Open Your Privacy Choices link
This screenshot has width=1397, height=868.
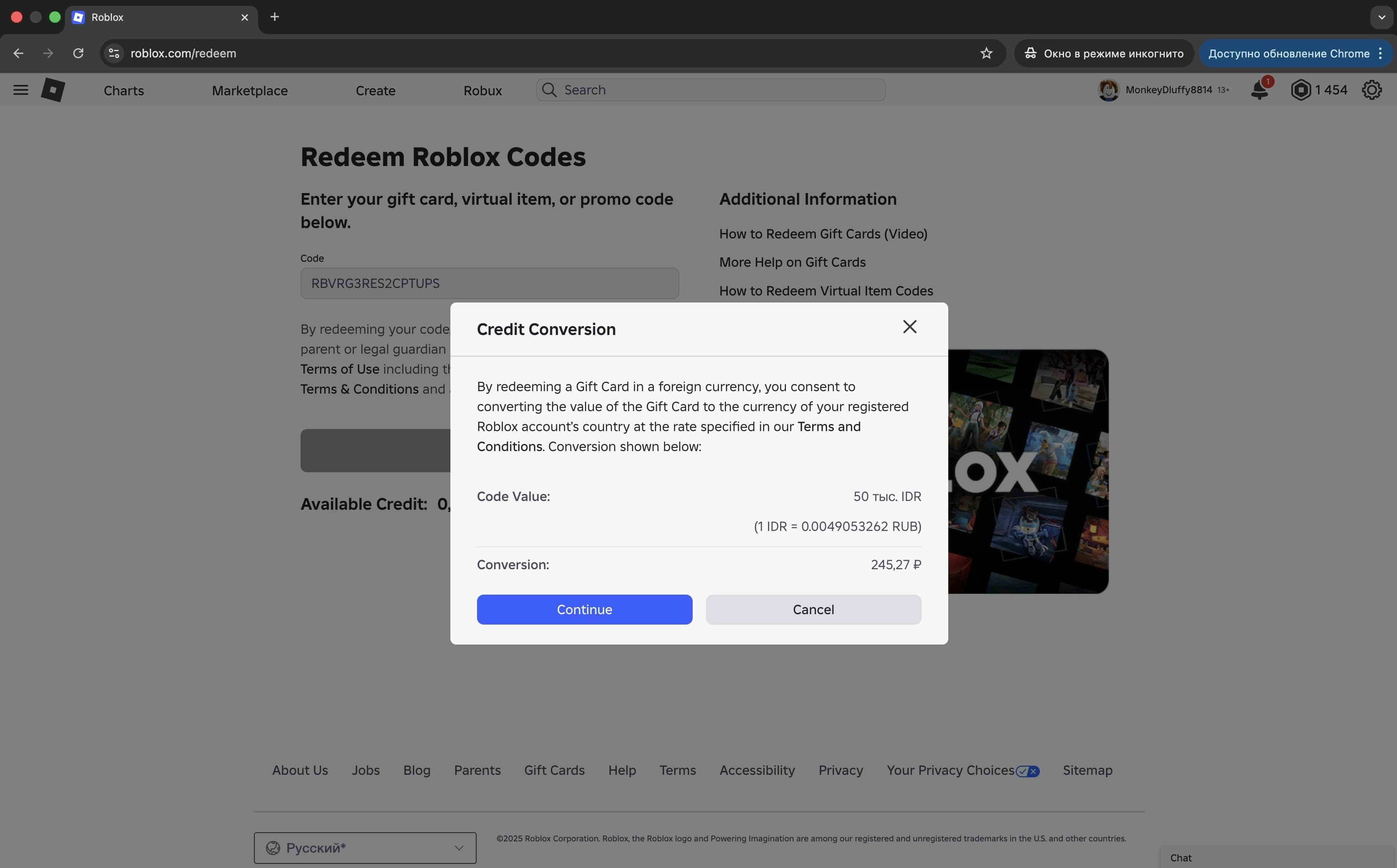point(963,770)
